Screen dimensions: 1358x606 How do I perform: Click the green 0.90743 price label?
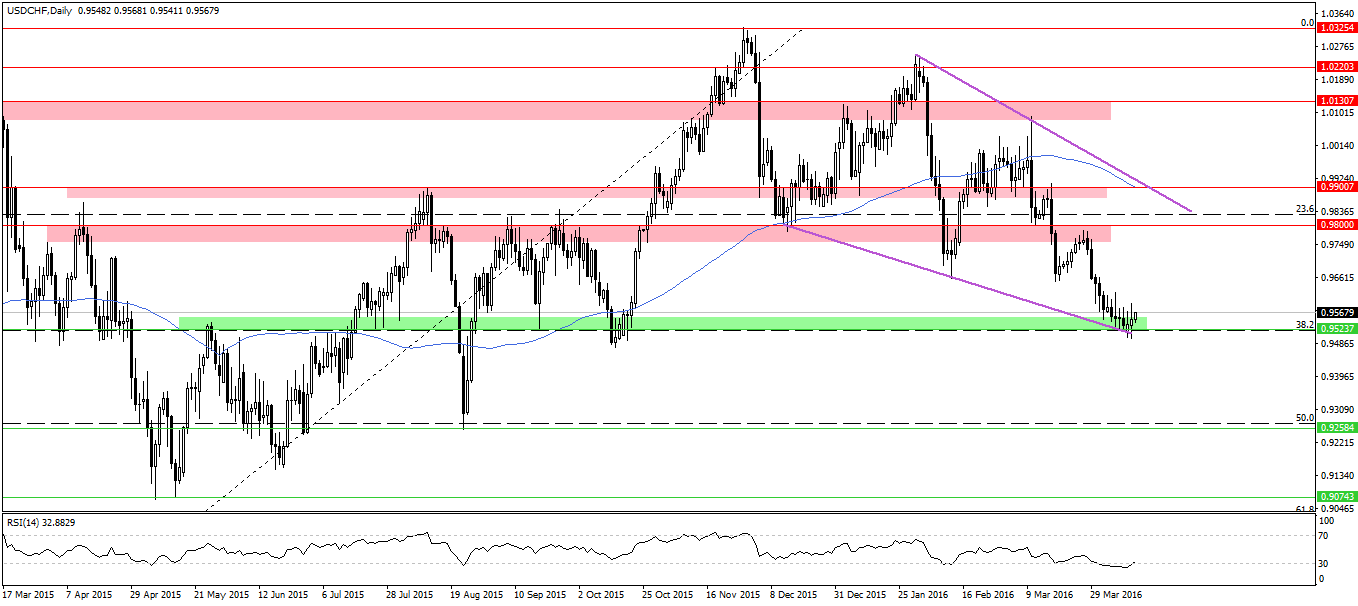[1335, 497]
